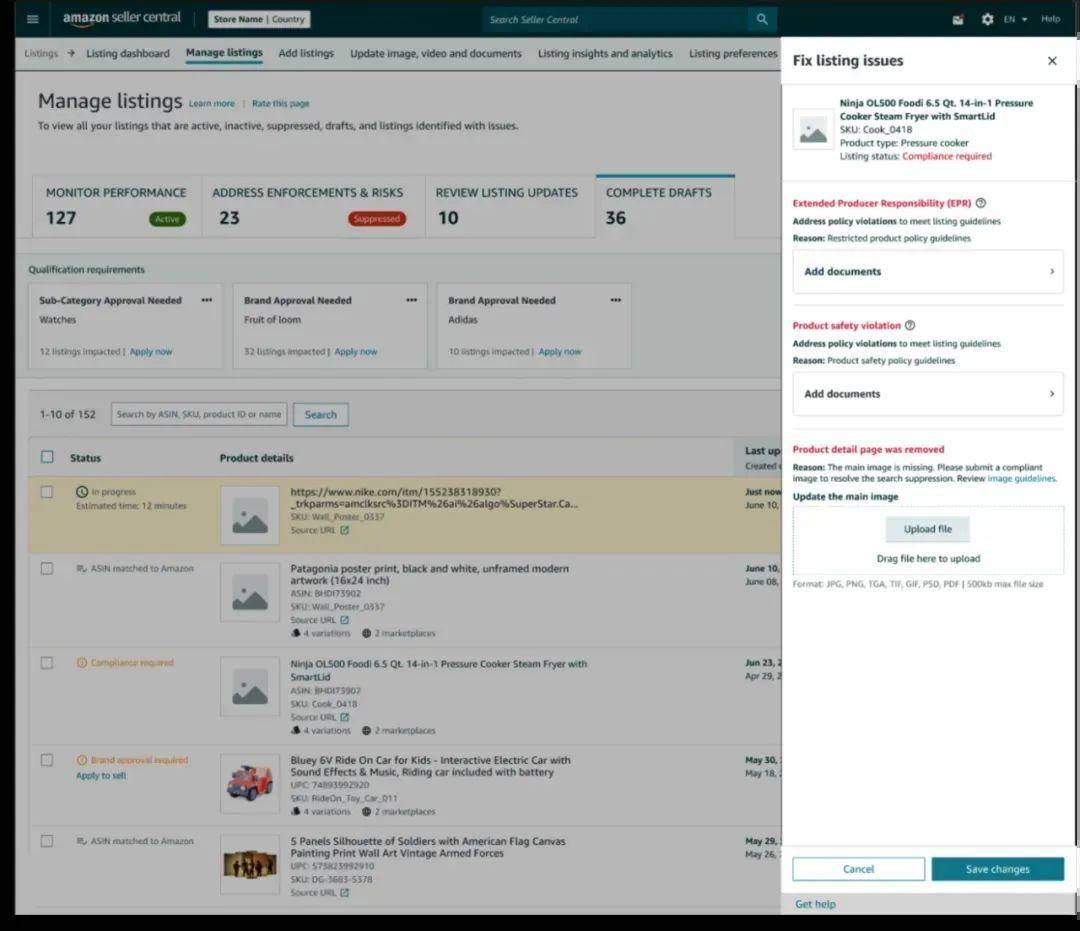The width and height of the screenshot is (1080, 931).
Task: Open the Help link in the header
Action: click(1050, 19)
